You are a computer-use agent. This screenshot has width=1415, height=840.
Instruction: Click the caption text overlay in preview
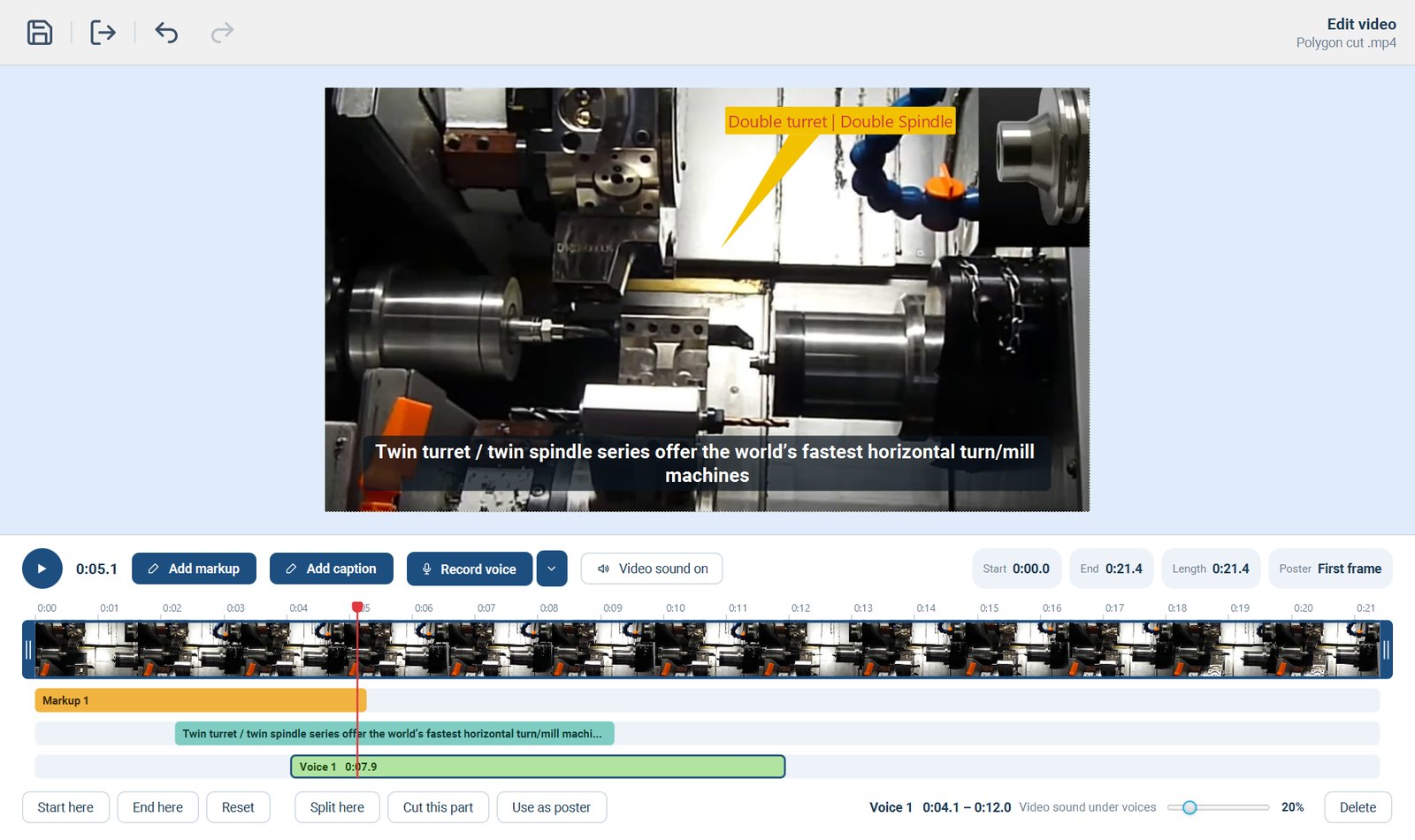click(707, 463)
